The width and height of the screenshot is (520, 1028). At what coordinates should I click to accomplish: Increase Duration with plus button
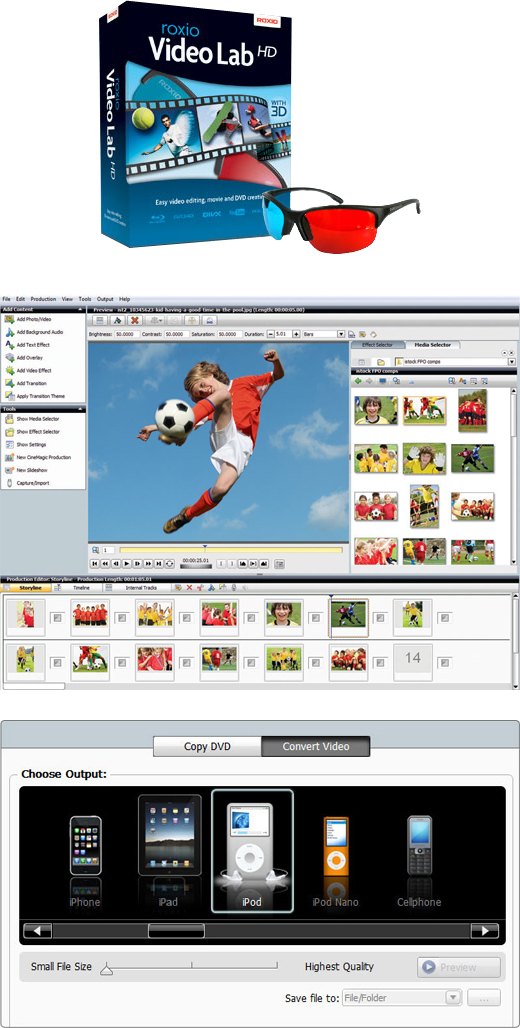click(296, 334)
